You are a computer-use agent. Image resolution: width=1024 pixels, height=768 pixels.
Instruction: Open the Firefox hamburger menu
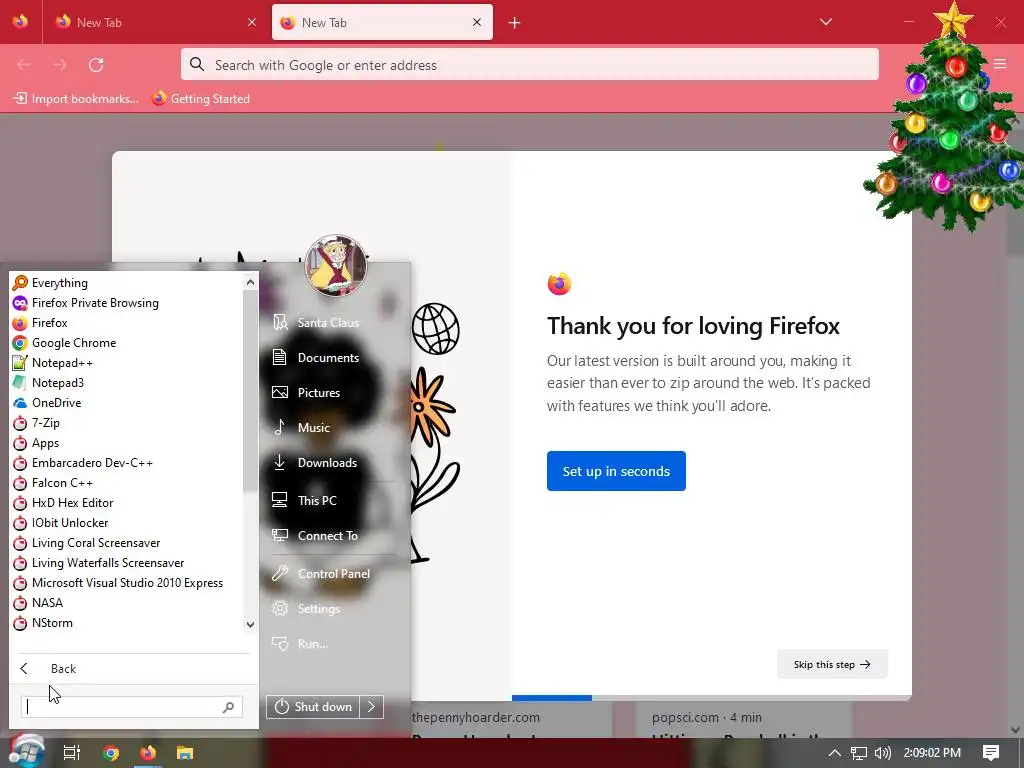[x=1000, y=64]
